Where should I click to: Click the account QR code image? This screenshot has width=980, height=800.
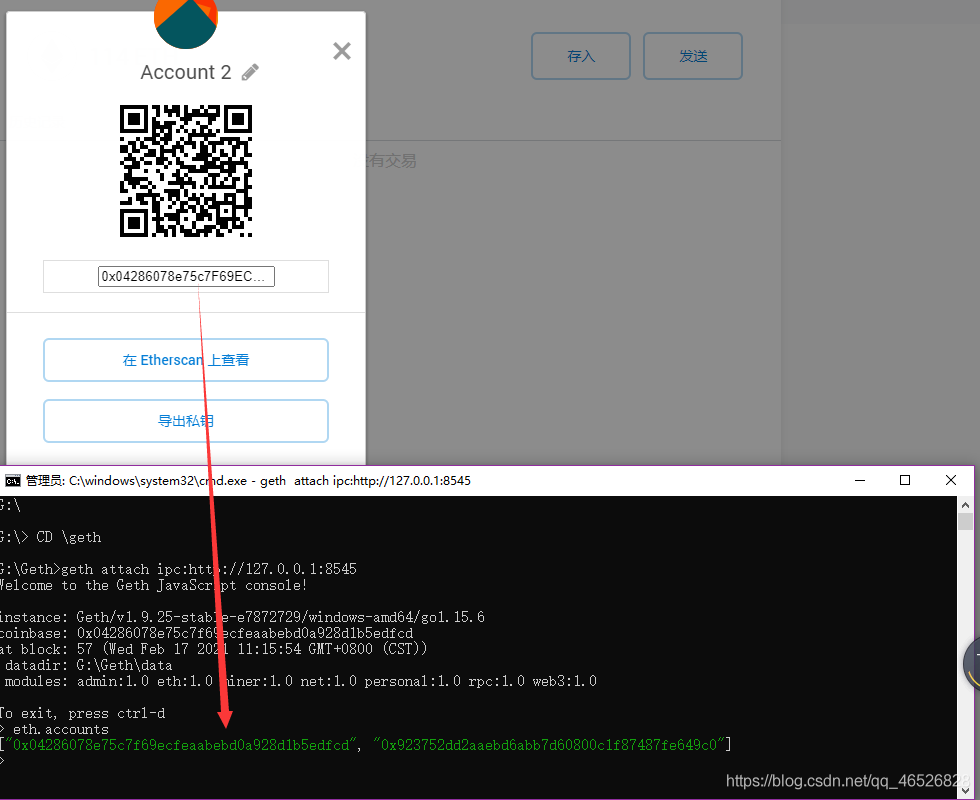click(186, 171)
